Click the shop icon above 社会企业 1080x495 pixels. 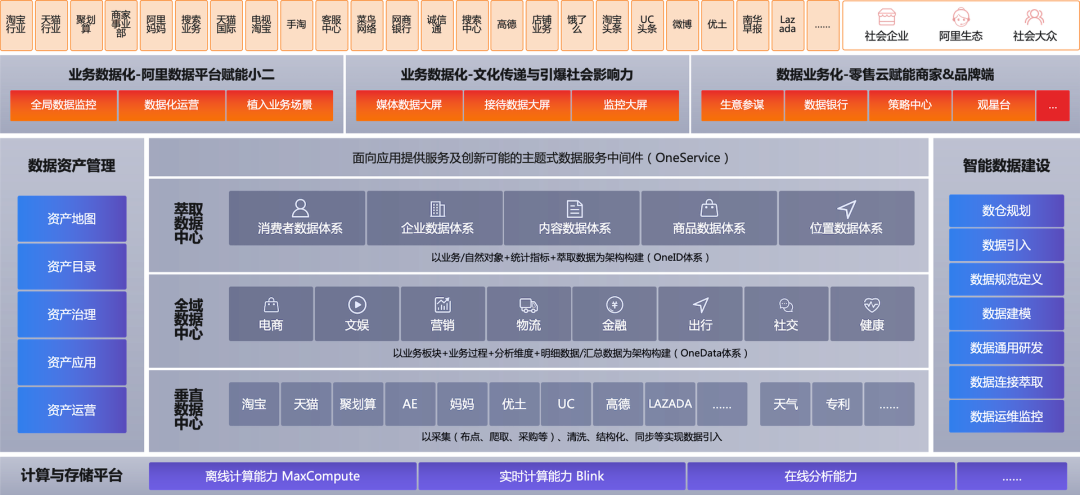pos(886,17)
